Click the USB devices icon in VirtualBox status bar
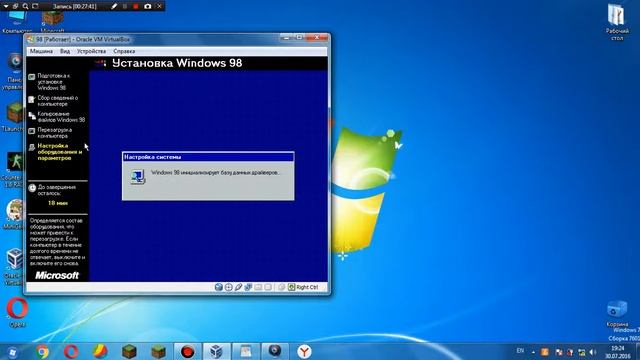This screenshot has width=640, height=360. [x=238, y=287]
